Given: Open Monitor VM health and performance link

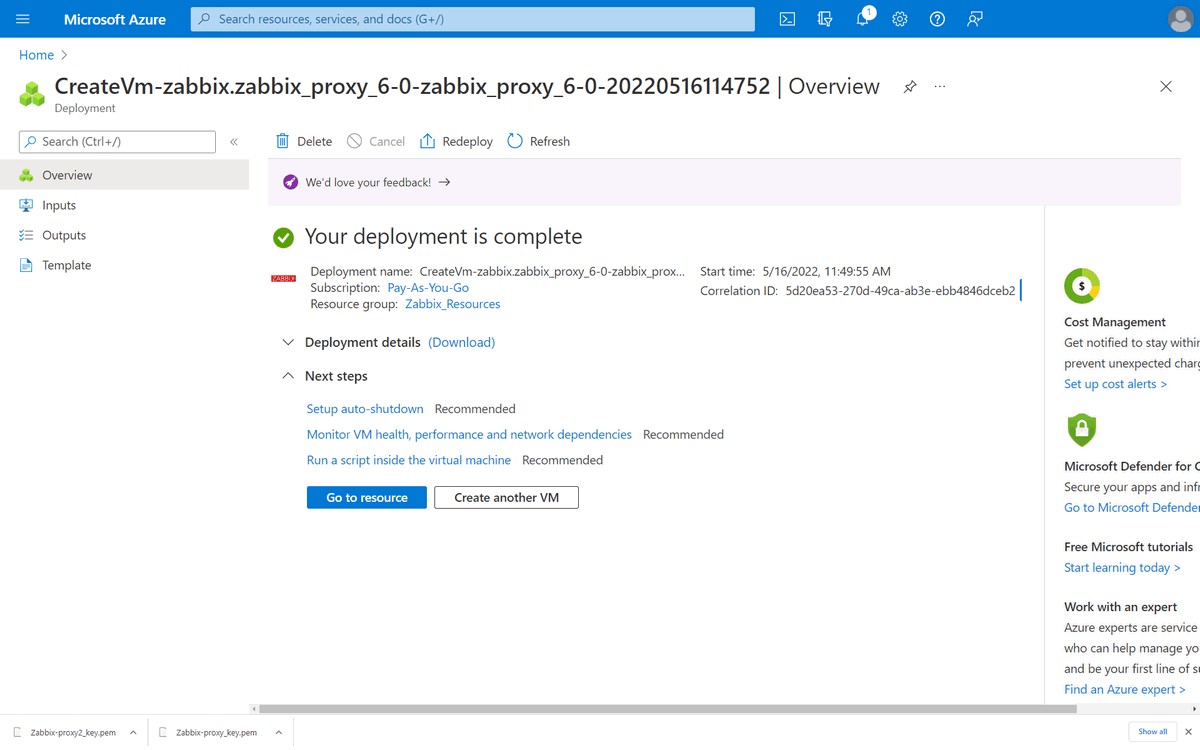Looking at the screenshot, I should (469, 435).
